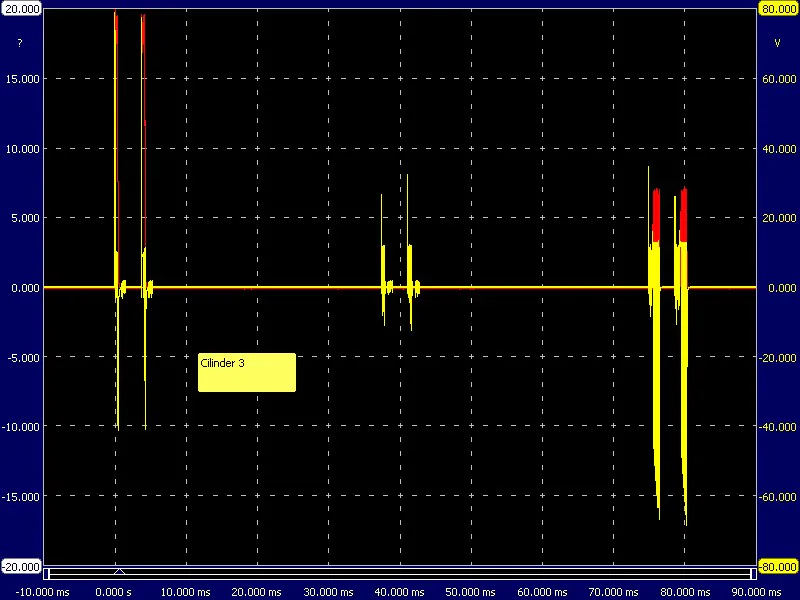Click the -20.000 lower left axis limit box
The width and height of the screenshot is (800, 600).
click(x=22, y=567)
